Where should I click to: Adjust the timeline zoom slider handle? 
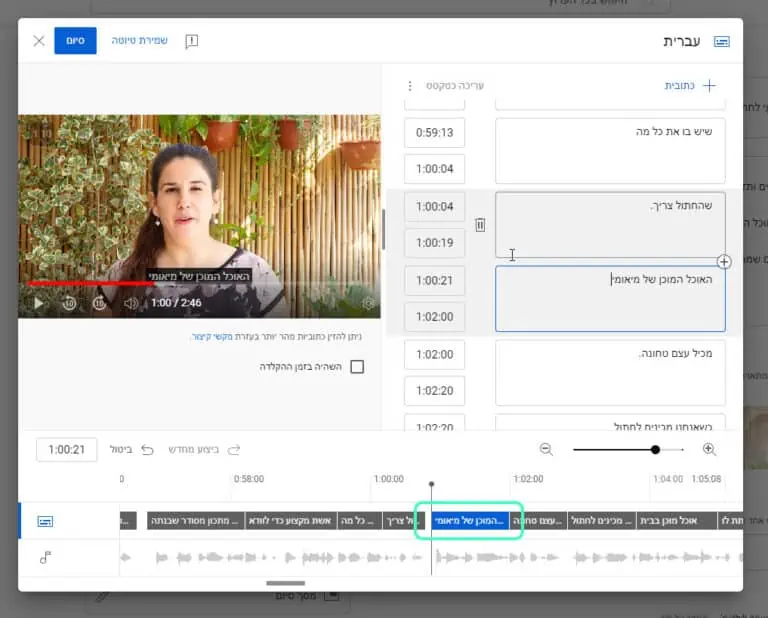point(655,450)
